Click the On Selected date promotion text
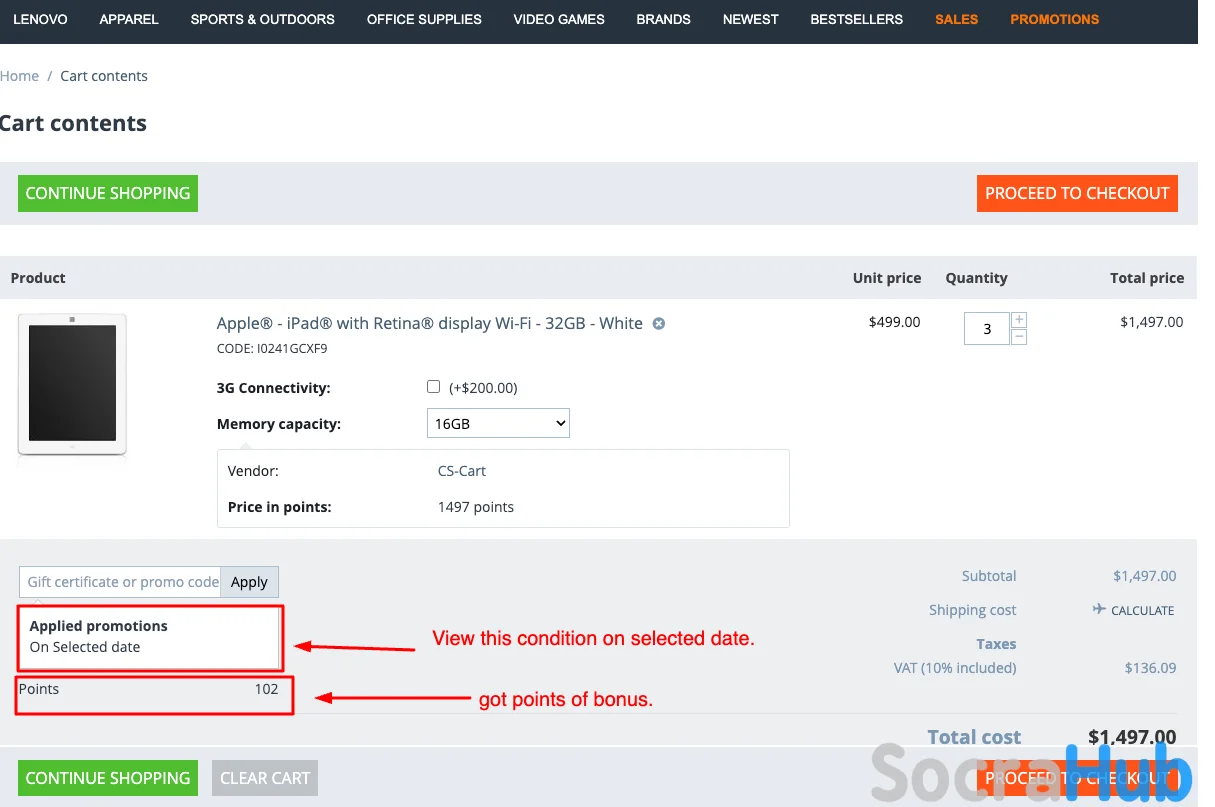Viewport: 1215px width, 807px height. click(85, 647)
